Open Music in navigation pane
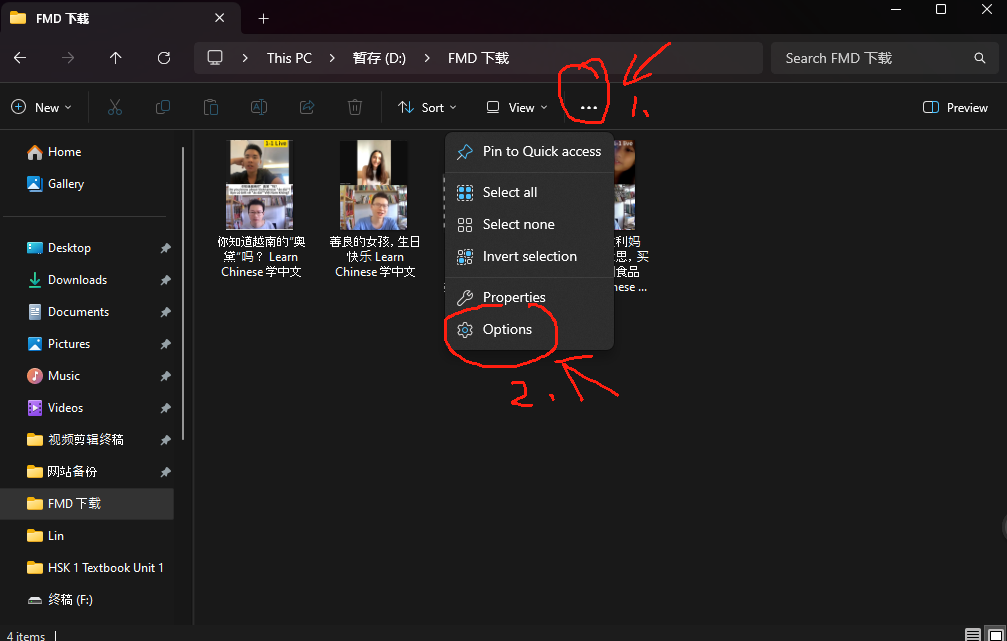Viewport: 1007px width, 641px height. click(x=64, y=376)
